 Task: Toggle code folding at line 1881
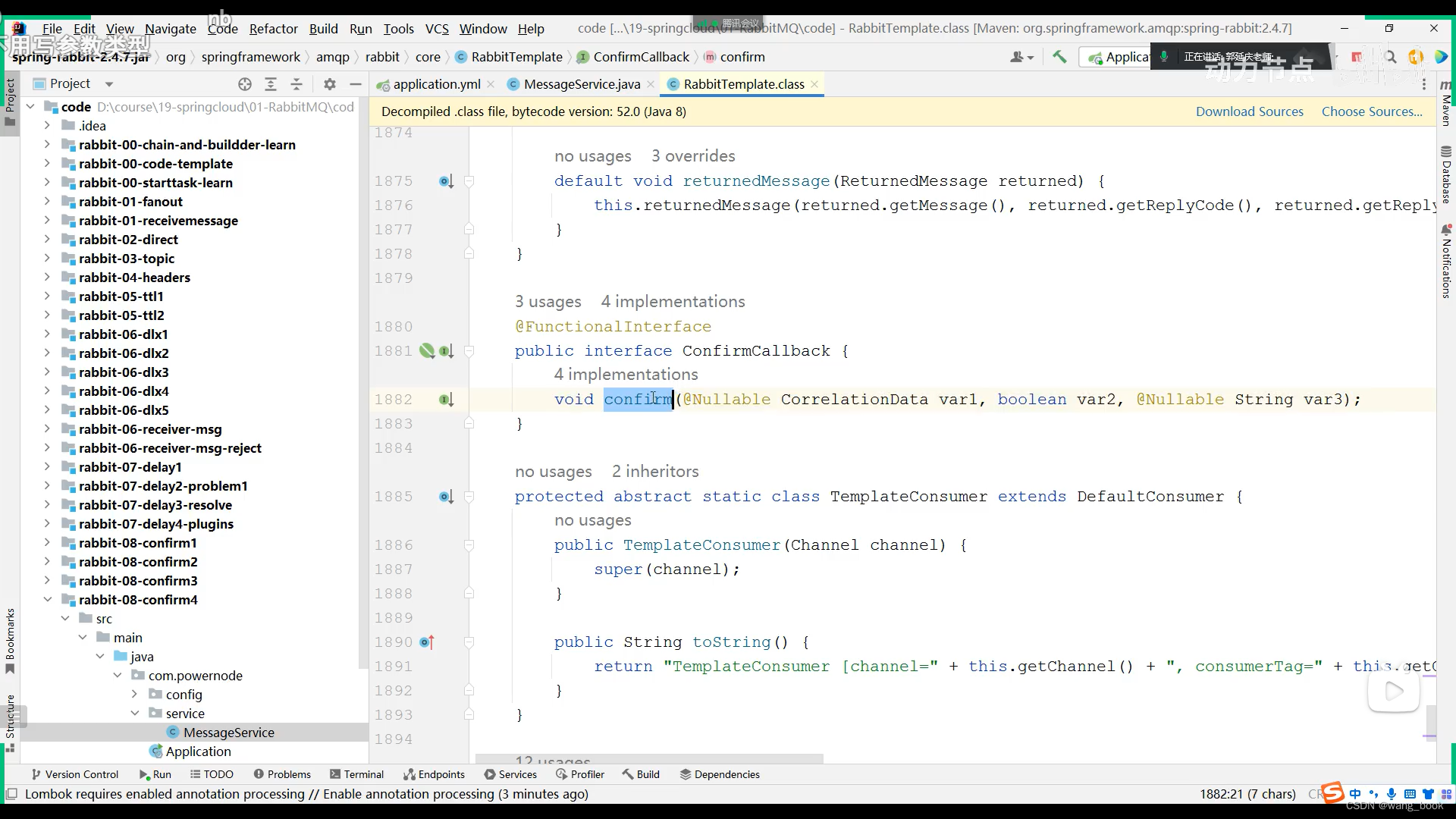coord(469,351)
